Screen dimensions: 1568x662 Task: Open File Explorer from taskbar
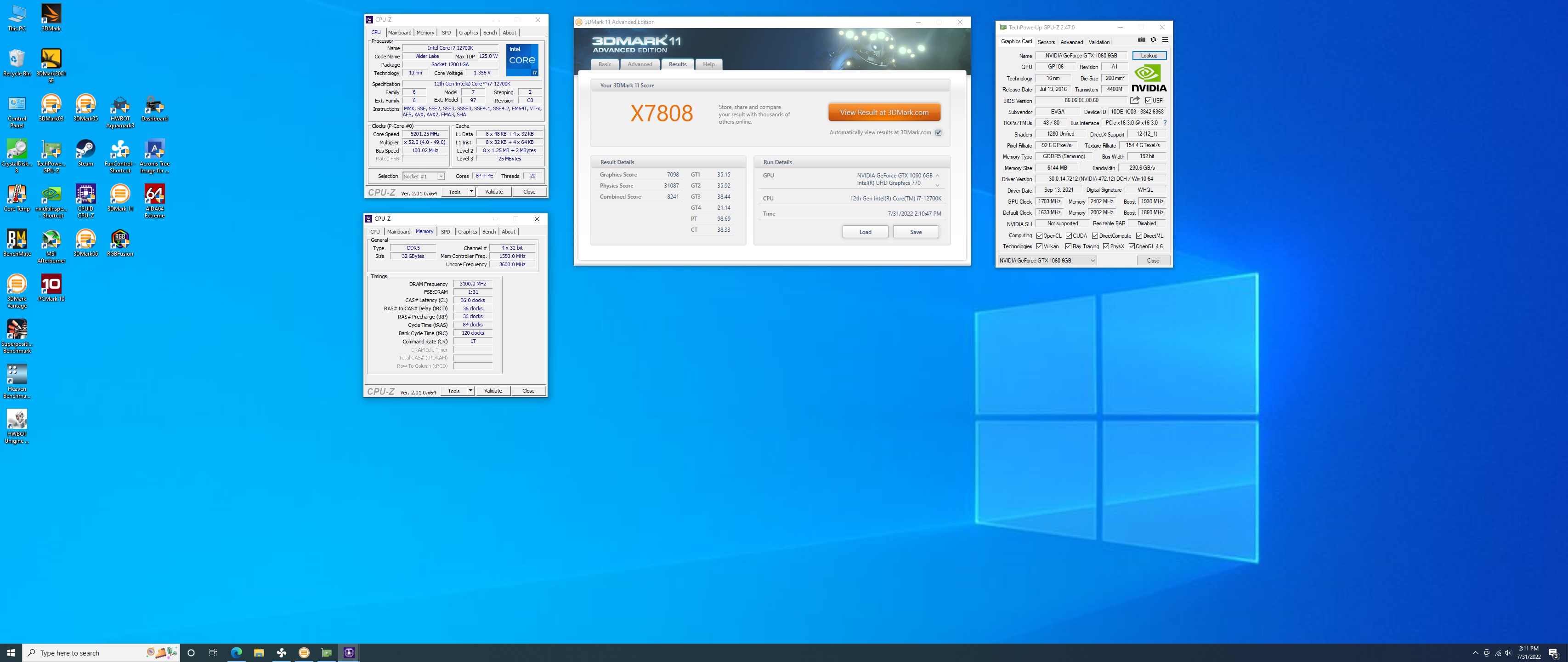[x=259, y=653]
